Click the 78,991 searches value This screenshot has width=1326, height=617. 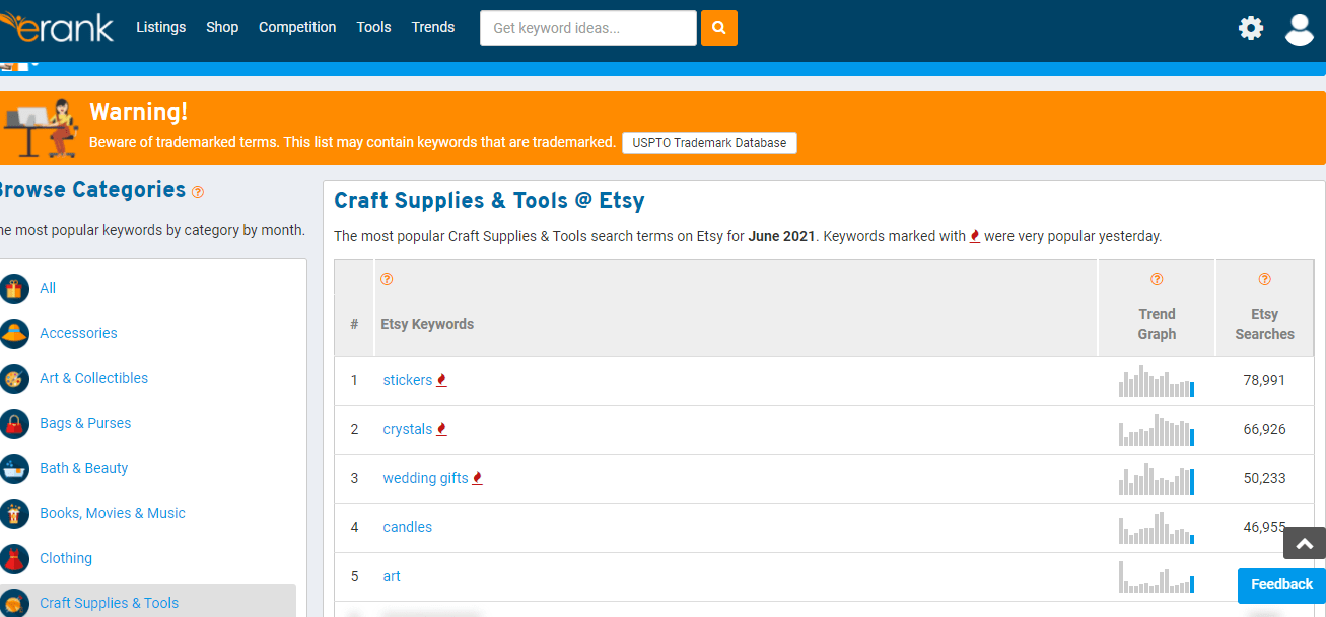tap(1265, 380)
